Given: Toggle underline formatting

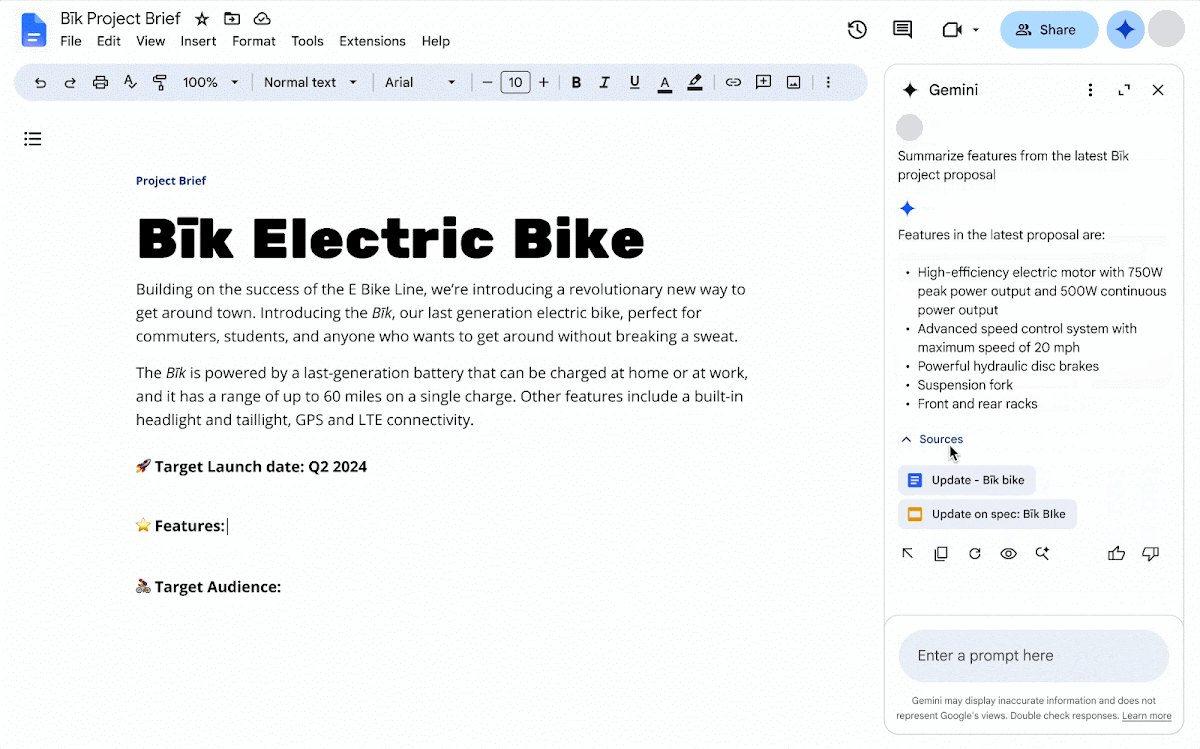Looking at the screenshot, I should pyautogui.click(x=634, y=83).
